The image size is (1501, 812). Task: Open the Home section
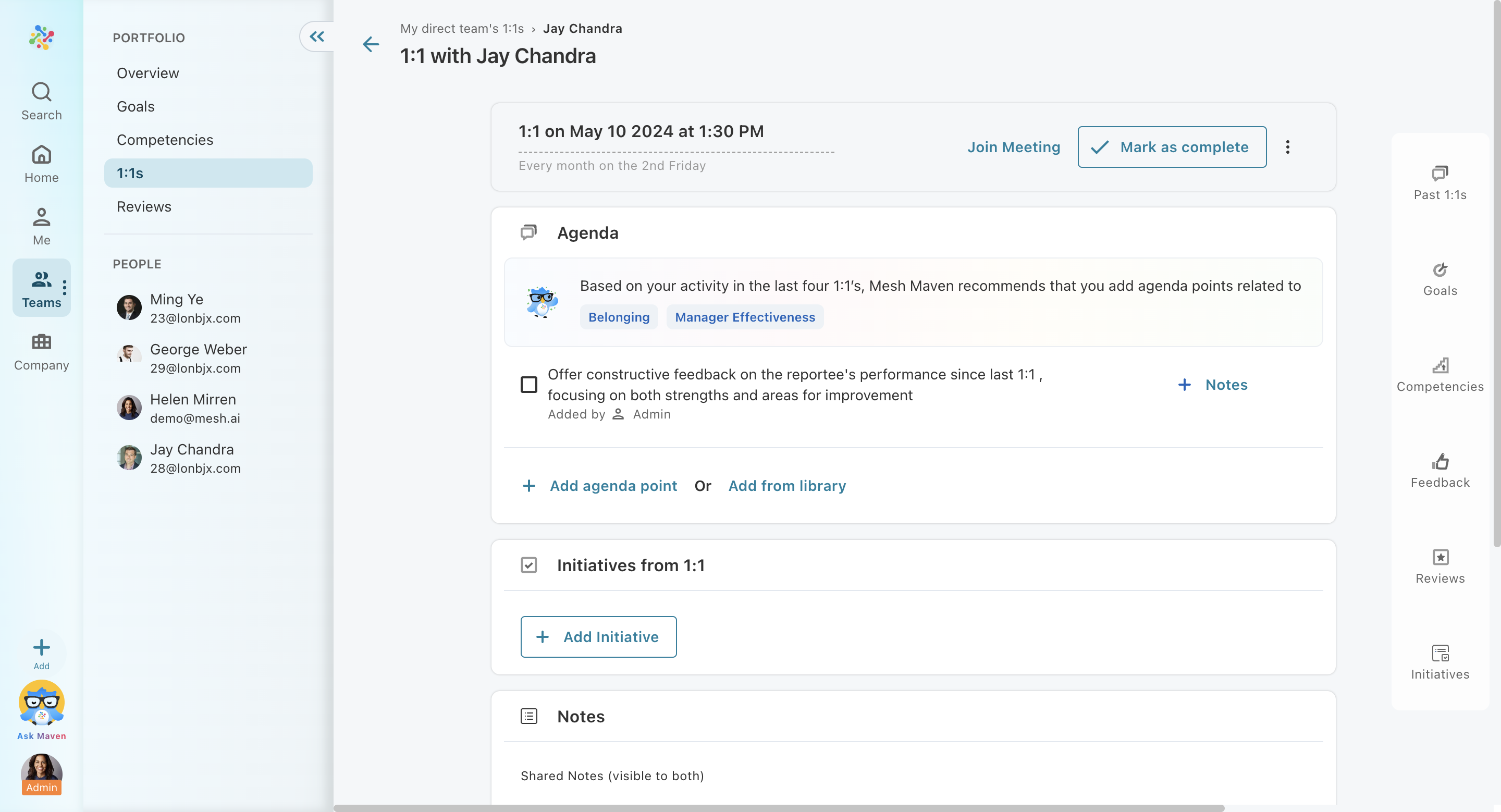tap(41, 164)
